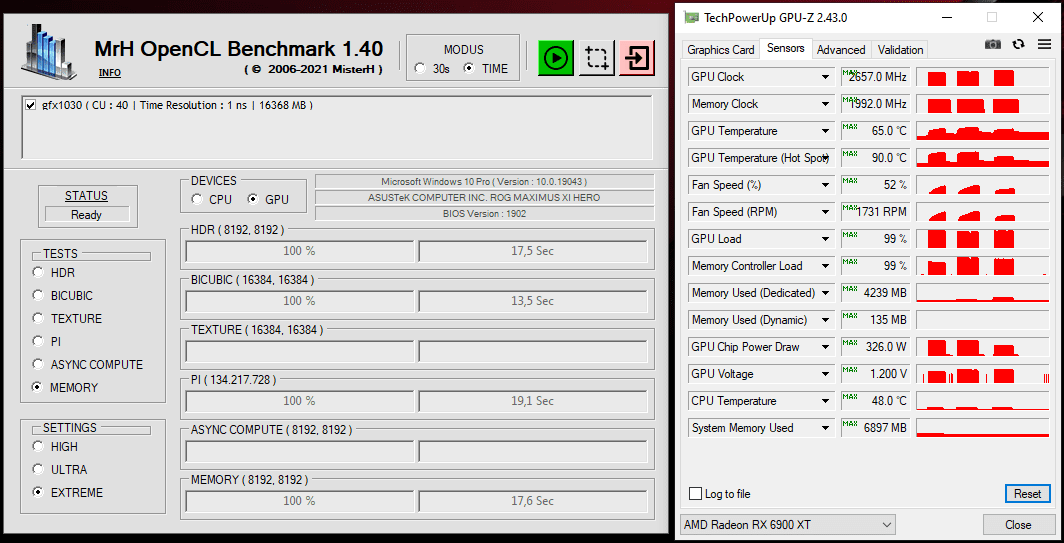Select the HIGH settings option

pos(38,447)
